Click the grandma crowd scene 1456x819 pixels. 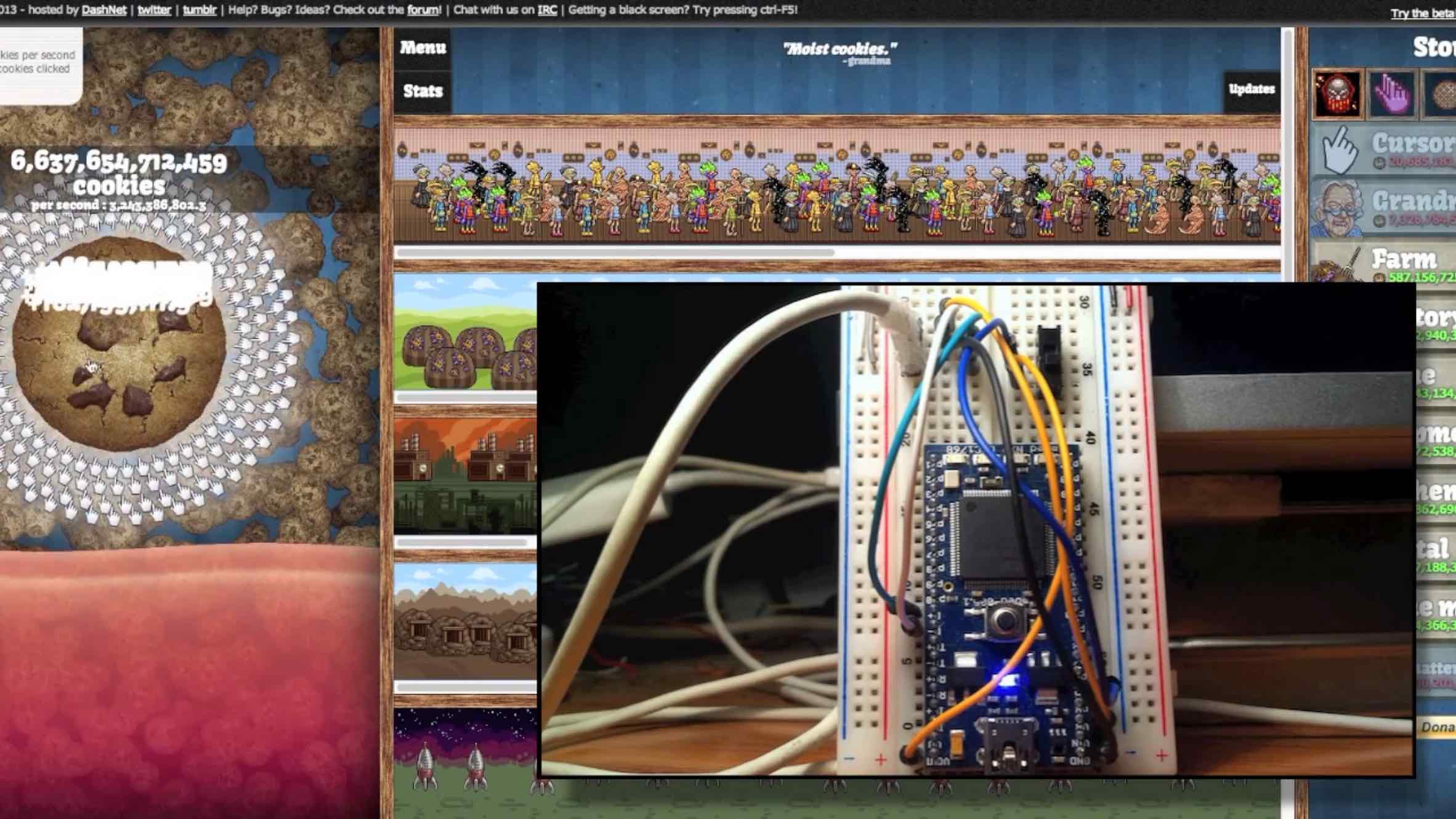(837, 187)
